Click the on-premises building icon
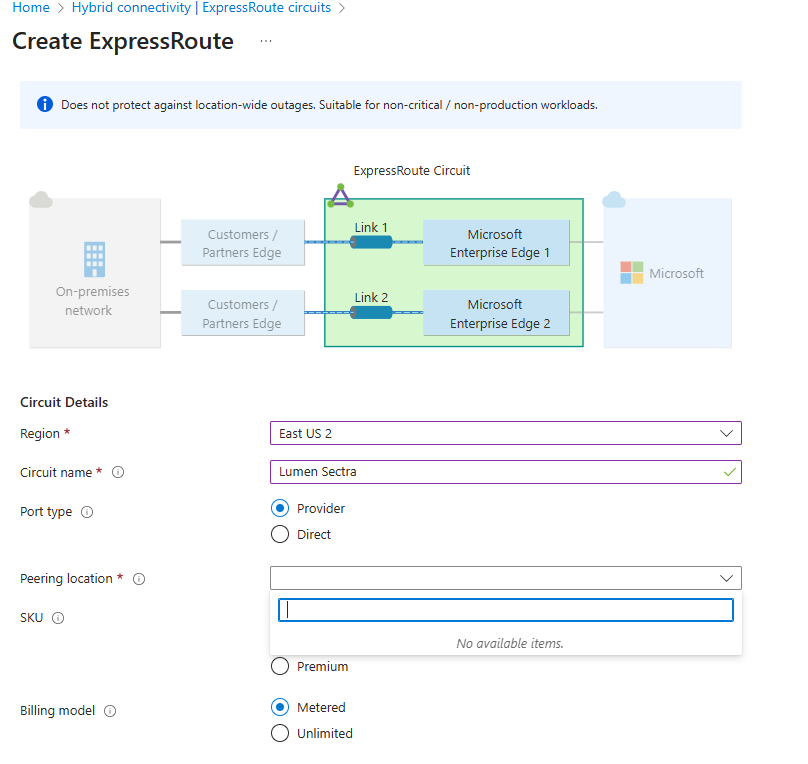This screenshot has height=764, width=808. coord(94,259)
